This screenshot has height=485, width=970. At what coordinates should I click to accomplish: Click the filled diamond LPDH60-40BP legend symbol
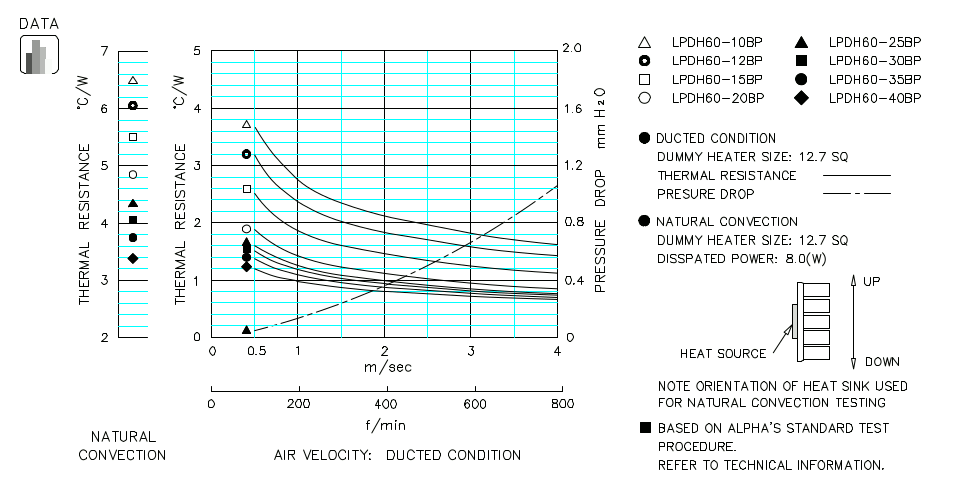[801, 98]
